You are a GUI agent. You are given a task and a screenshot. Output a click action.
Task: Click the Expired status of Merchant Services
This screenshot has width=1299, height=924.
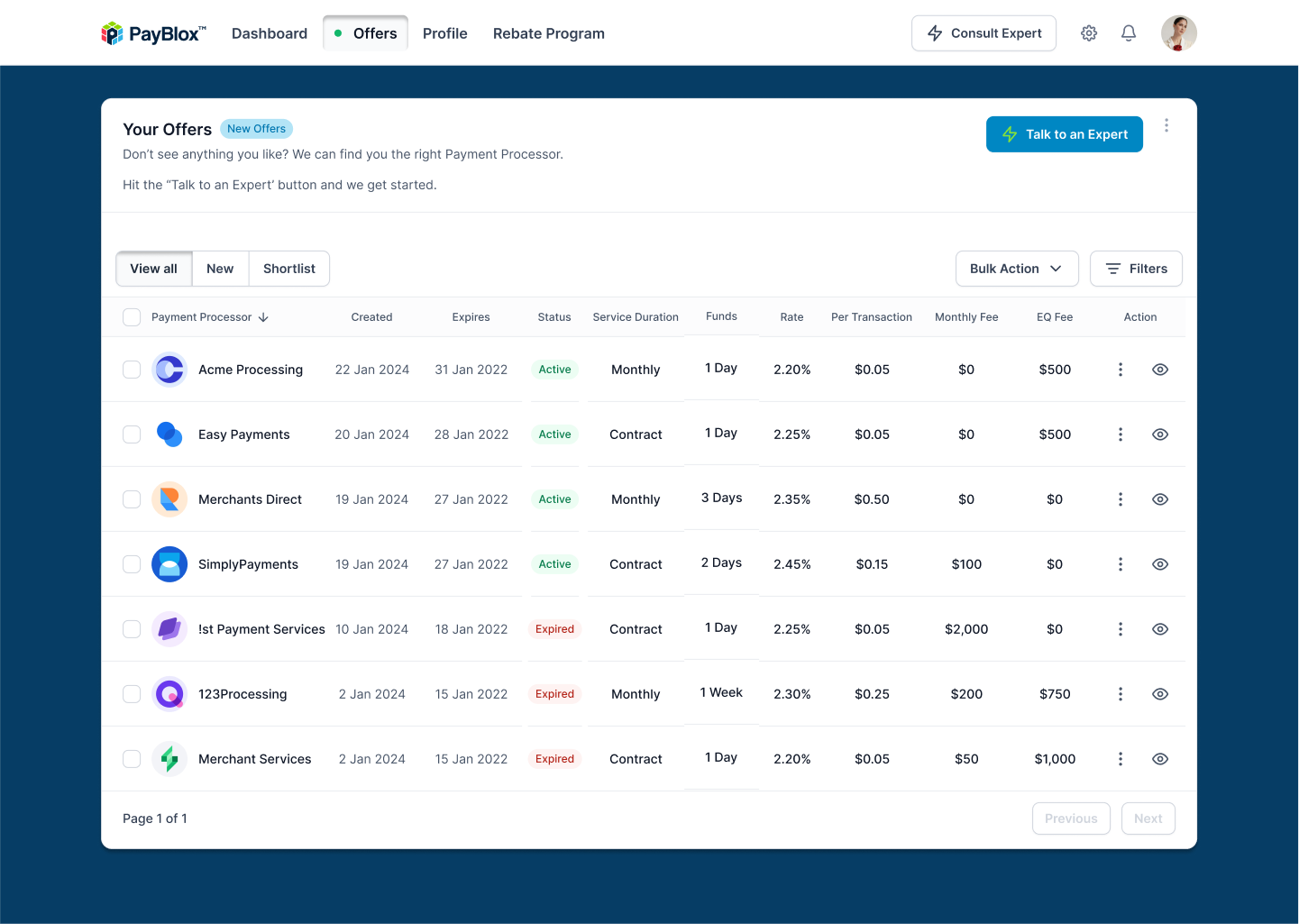pos(554,759)
